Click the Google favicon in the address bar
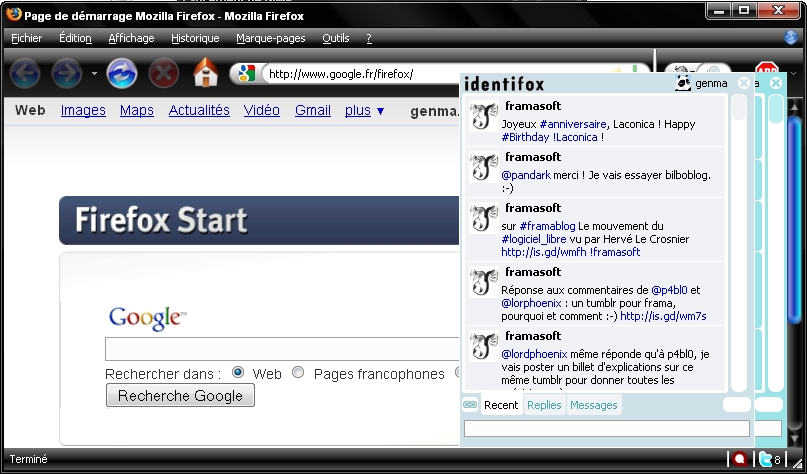 click(x=247, y=74)
